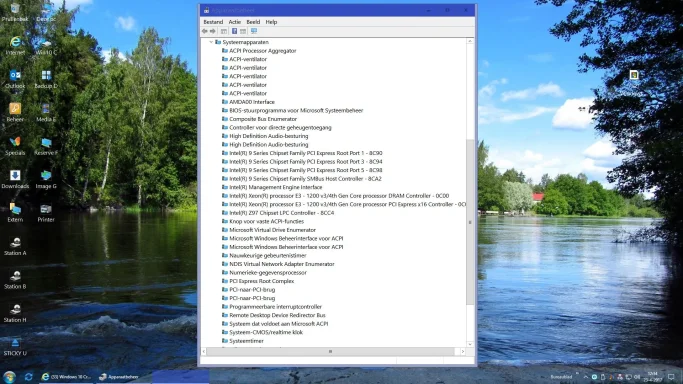Select Remote Desktop Device Redirector Bus
Screen dimensions: 683x384
(277, 315)
